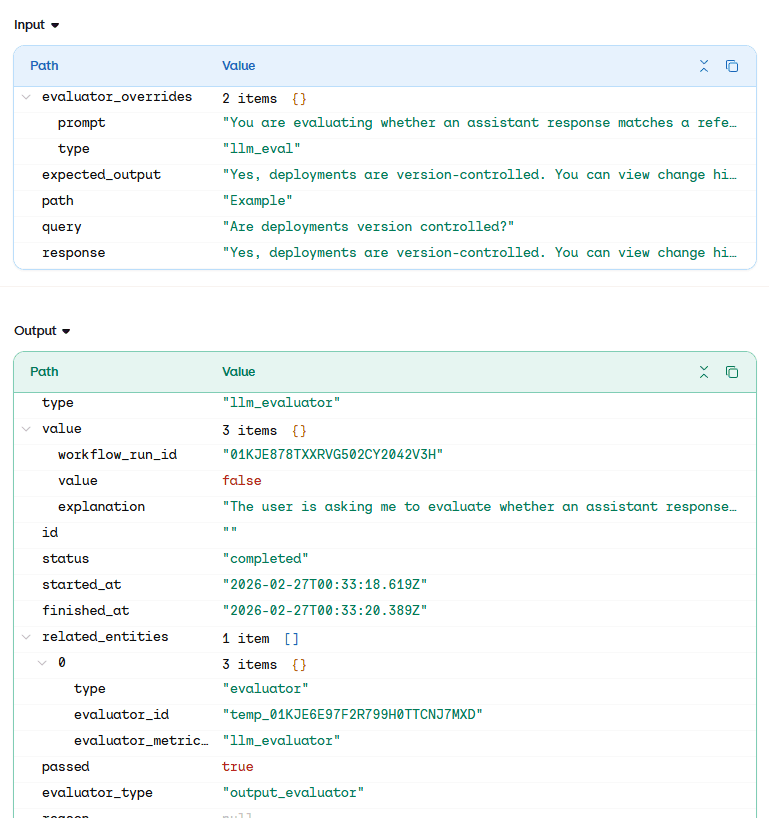Screen dimensions: 769x818
Task: Click the Path header of the Input table
Action: click(x=44, y=66)
